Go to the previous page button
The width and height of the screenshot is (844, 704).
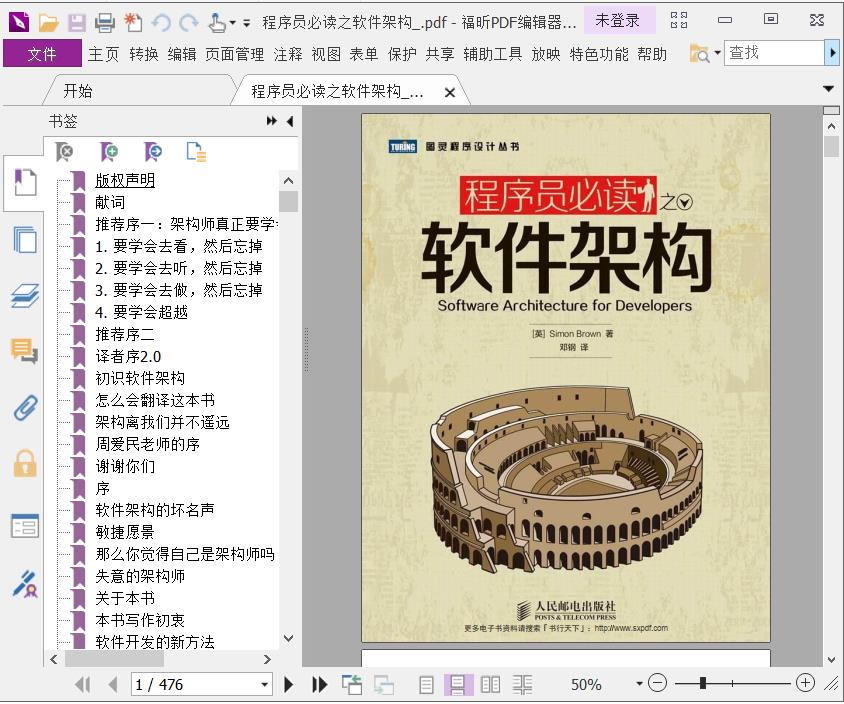112,685
